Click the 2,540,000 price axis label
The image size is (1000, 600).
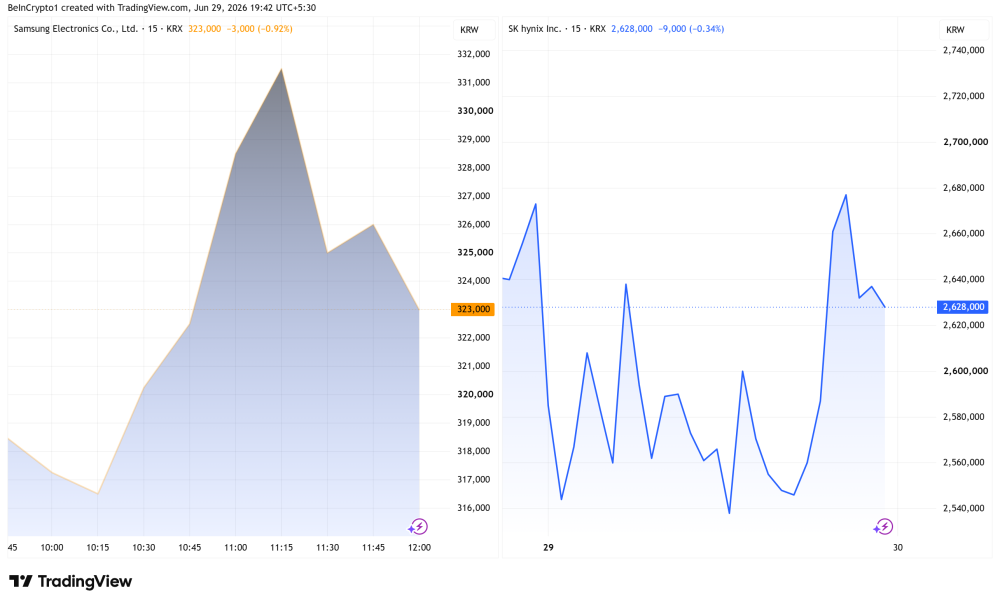click(964, 508)
